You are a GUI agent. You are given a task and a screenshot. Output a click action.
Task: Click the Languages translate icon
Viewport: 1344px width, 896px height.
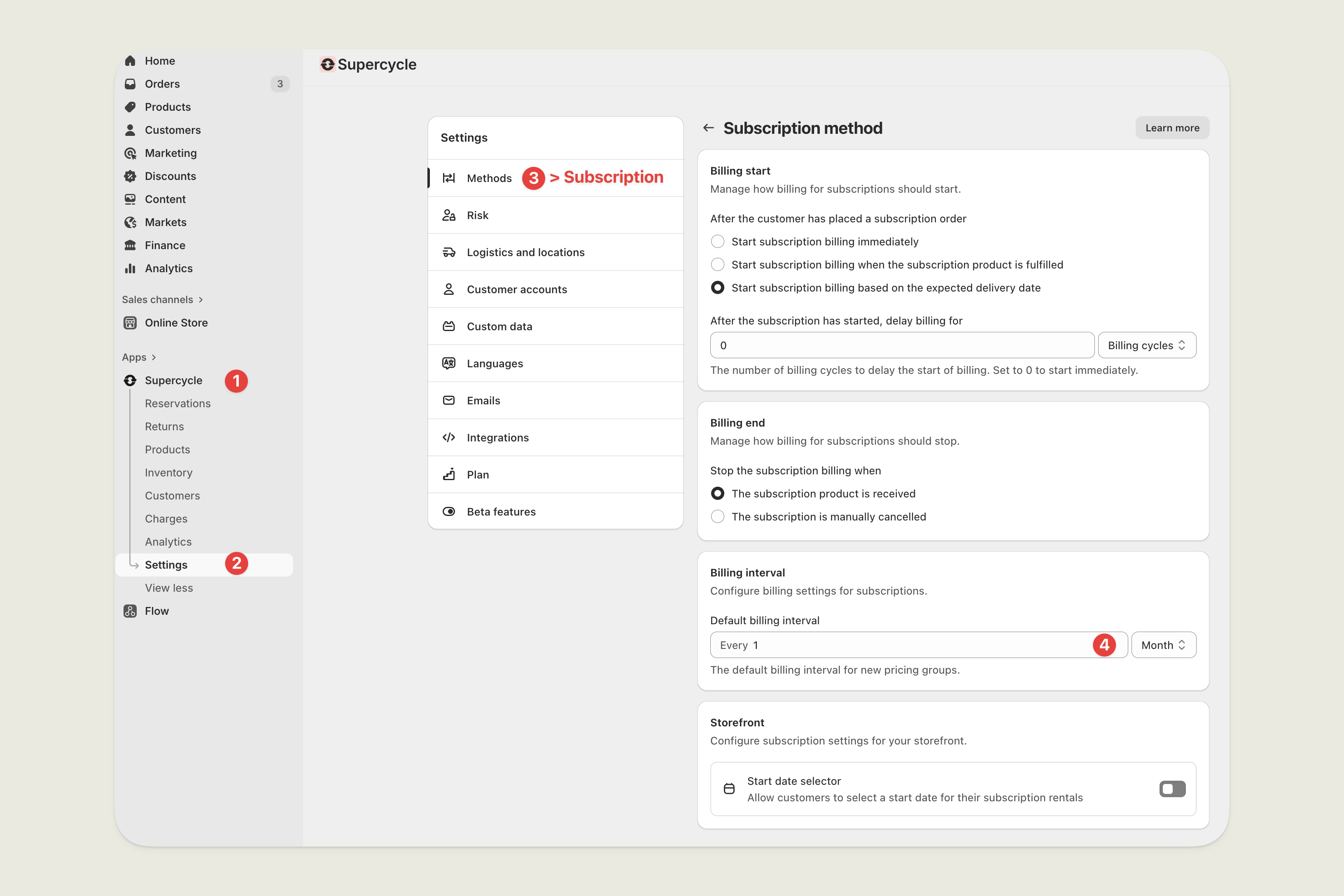(x=448, y=364)
